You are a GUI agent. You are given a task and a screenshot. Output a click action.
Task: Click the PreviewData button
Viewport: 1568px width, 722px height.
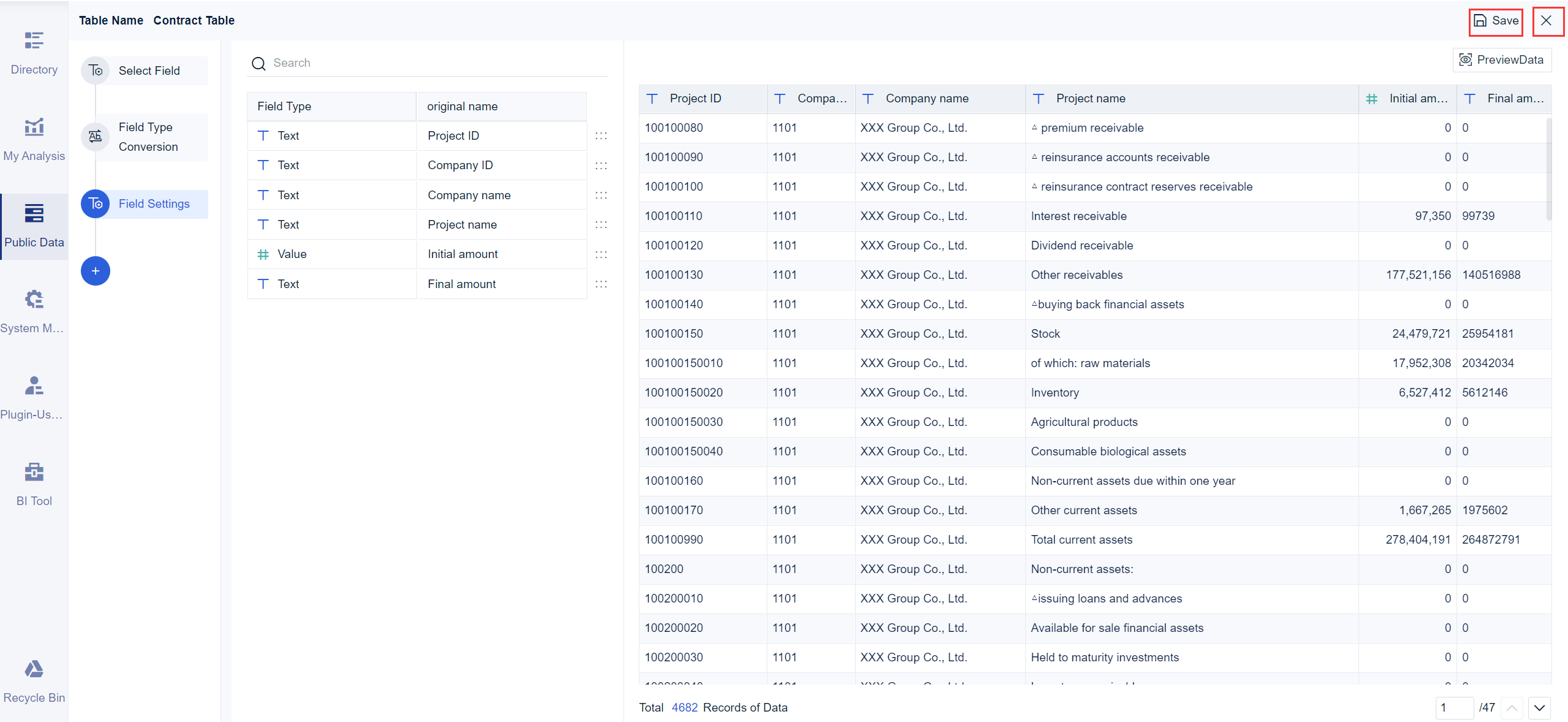click(x=1501, y=59)
